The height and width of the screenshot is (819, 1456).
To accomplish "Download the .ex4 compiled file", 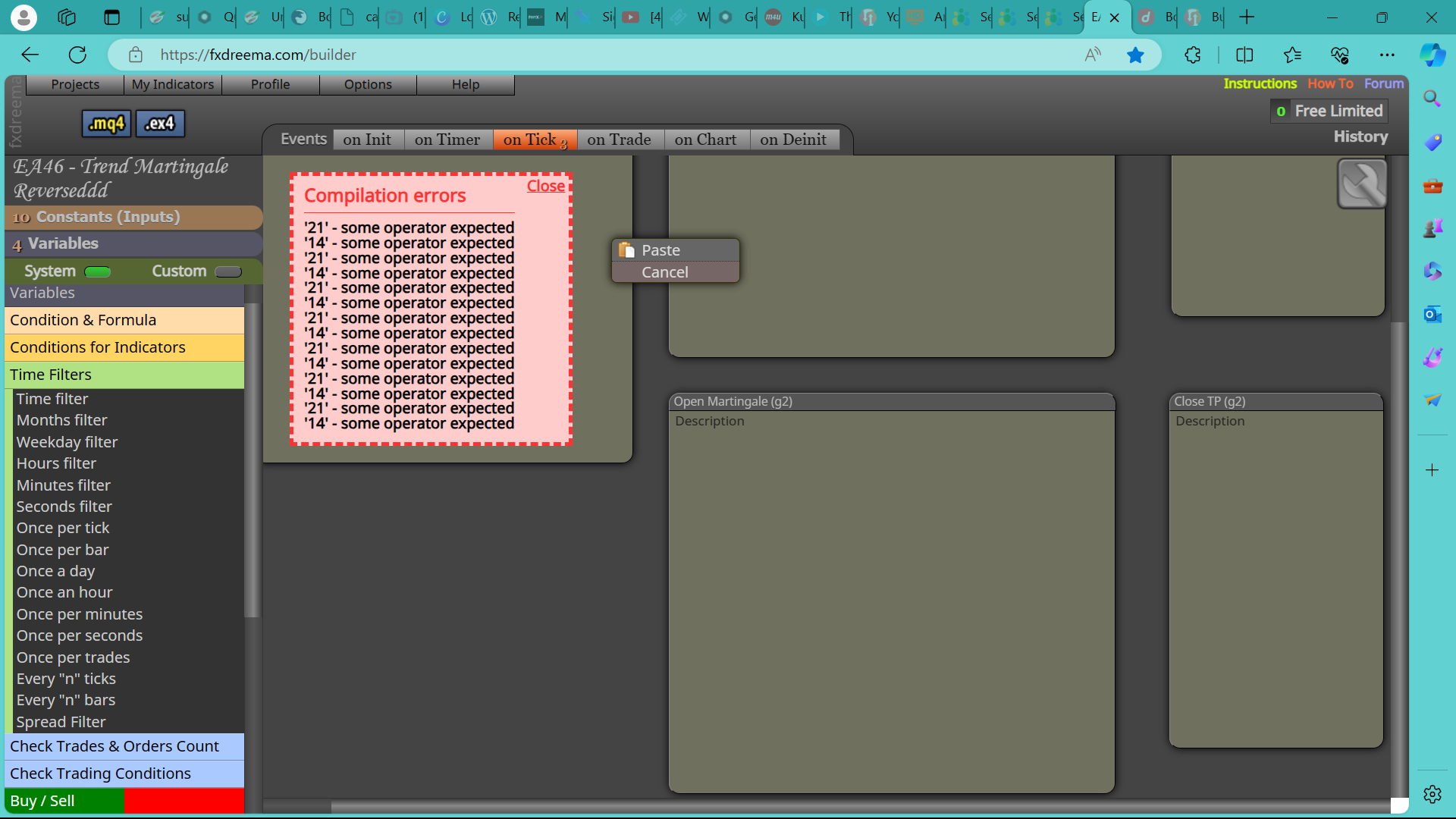I will (x=160, y=124).
